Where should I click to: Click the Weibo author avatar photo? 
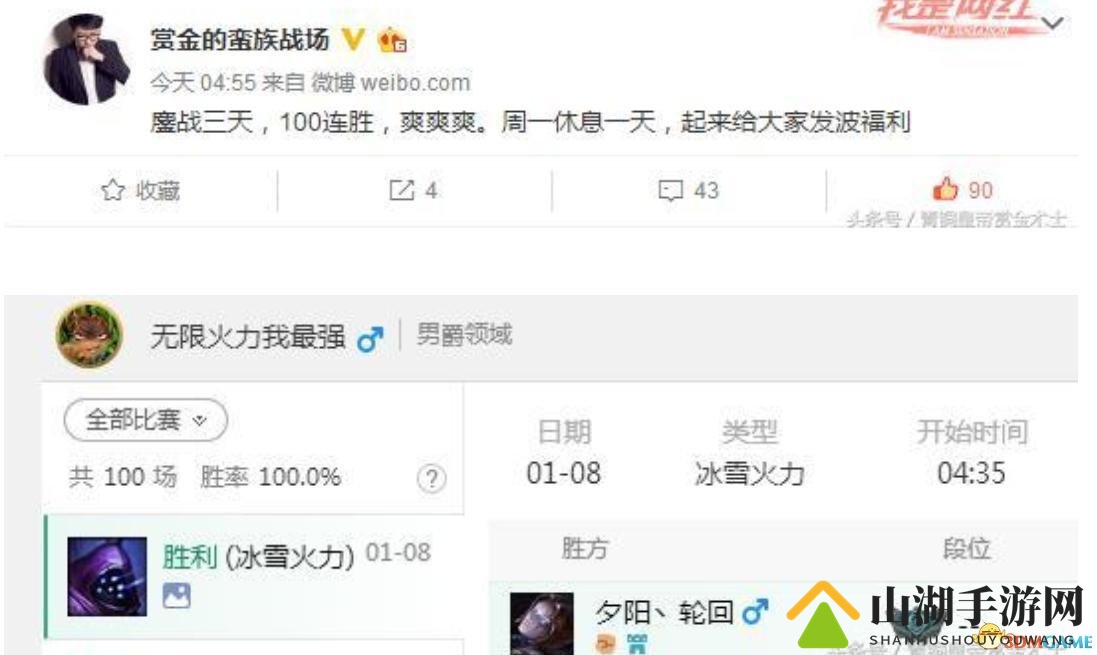coord(86,59)
